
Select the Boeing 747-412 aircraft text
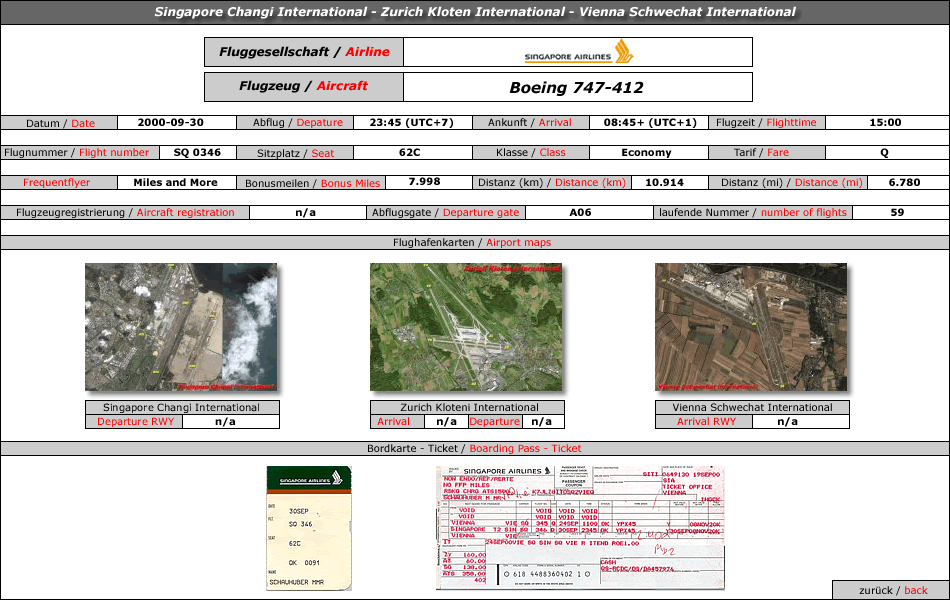pyautogui.click(x=576, y=87)
